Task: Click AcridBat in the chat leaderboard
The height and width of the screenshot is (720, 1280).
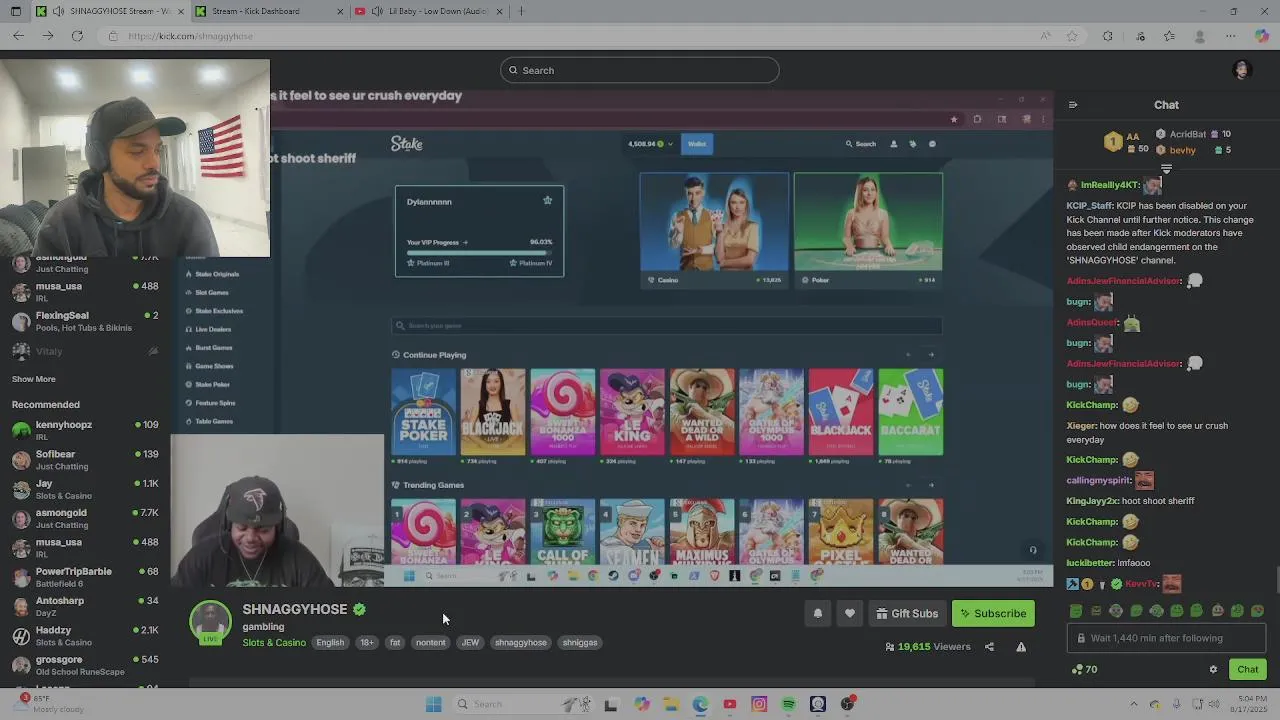Action: click(1187, 134)
